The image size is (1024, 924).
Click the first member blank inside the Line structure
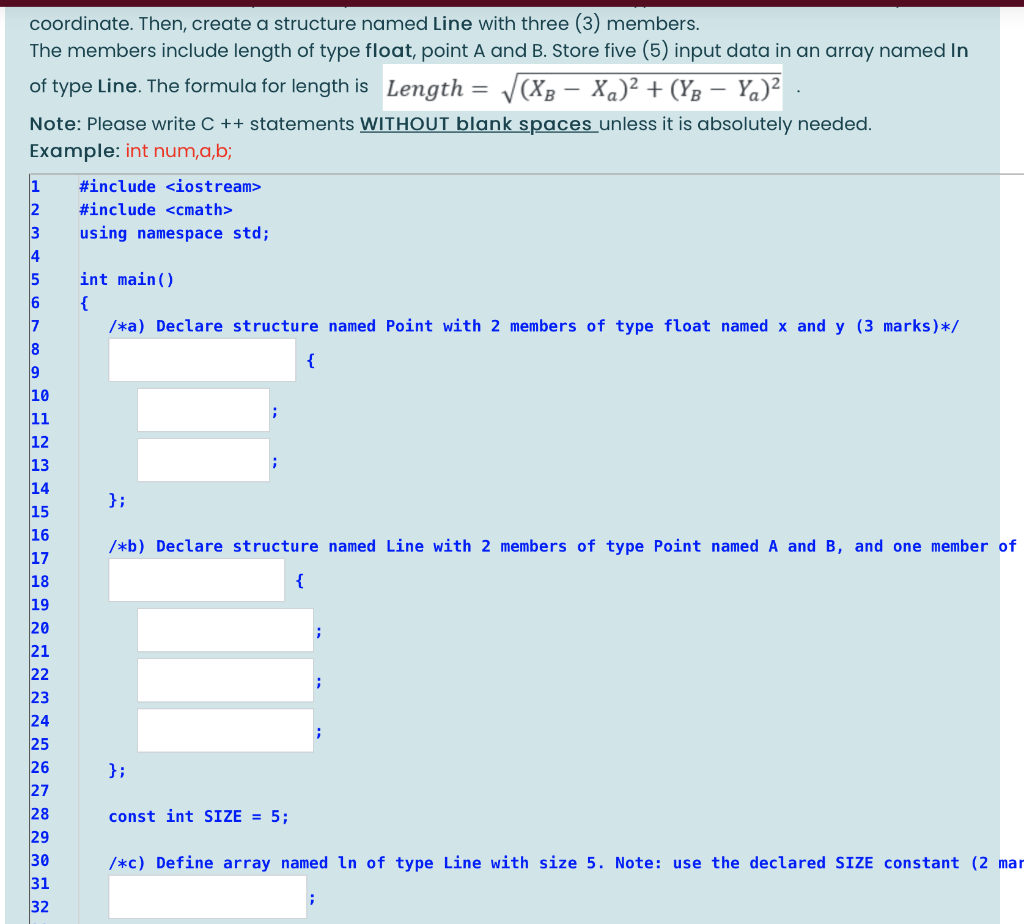(225, 629)
